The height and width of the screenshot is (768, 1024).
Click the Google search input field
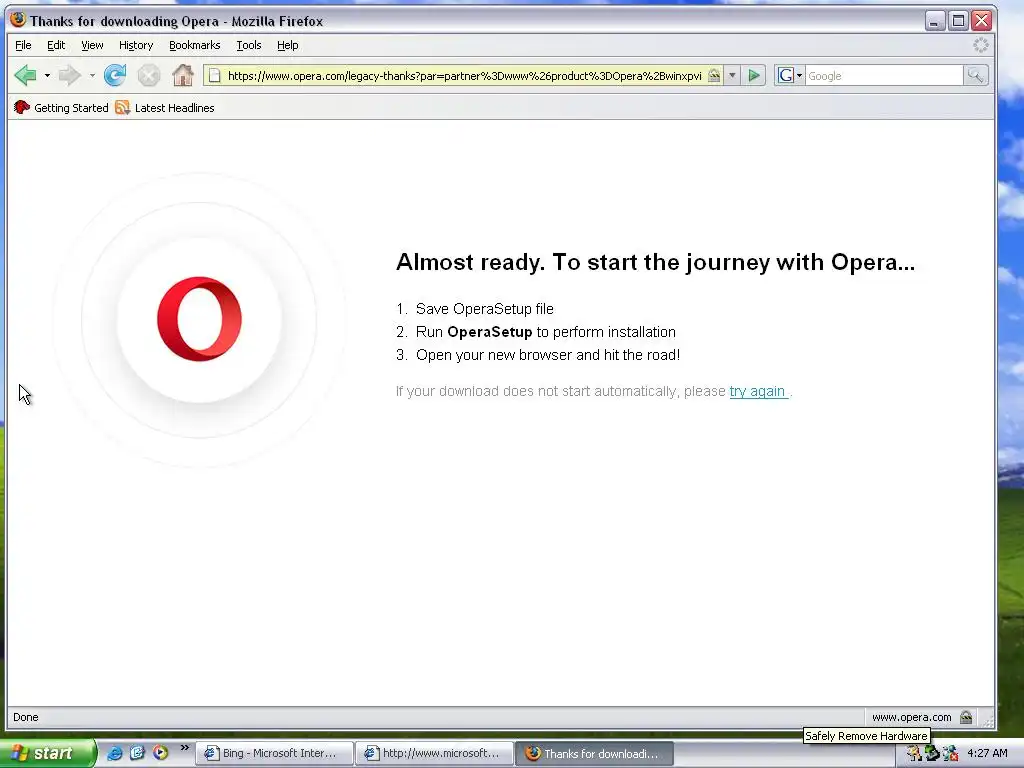(884, 76)
